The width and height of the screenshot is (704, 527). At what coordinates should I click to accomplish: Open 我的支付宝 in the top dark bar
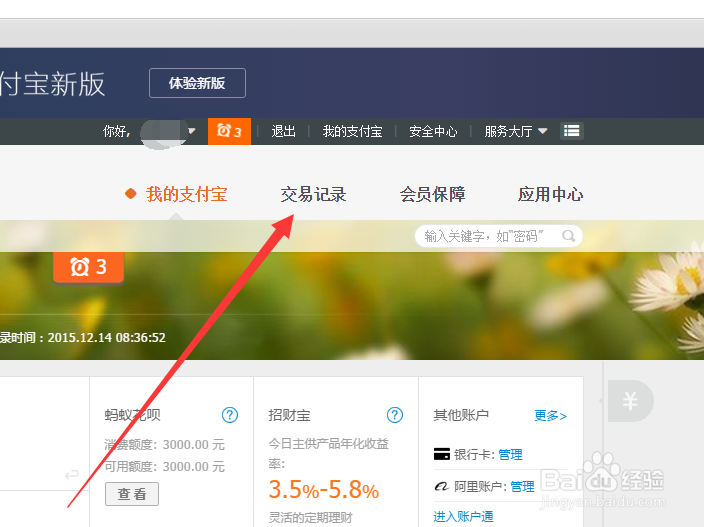coord(352,131)
